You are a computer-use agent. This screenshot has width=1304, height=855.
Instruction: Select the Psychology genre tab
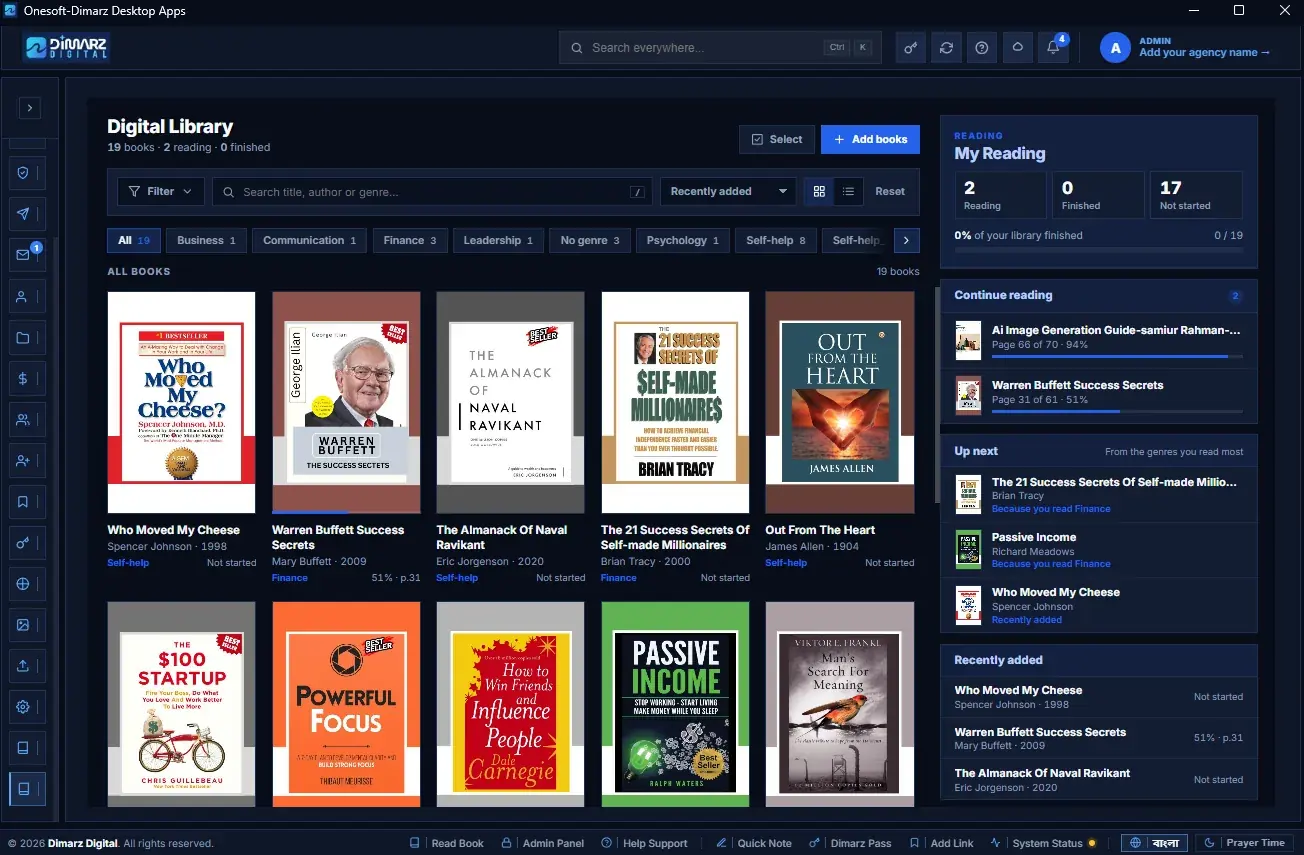coord(682,241)
